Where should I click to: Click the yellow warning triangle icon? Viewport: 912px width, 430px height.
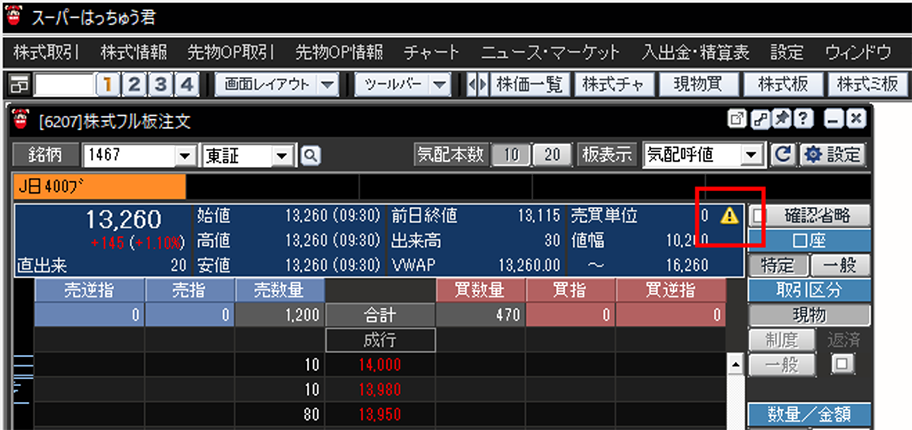pyautogui.click(x=728, y=215)
